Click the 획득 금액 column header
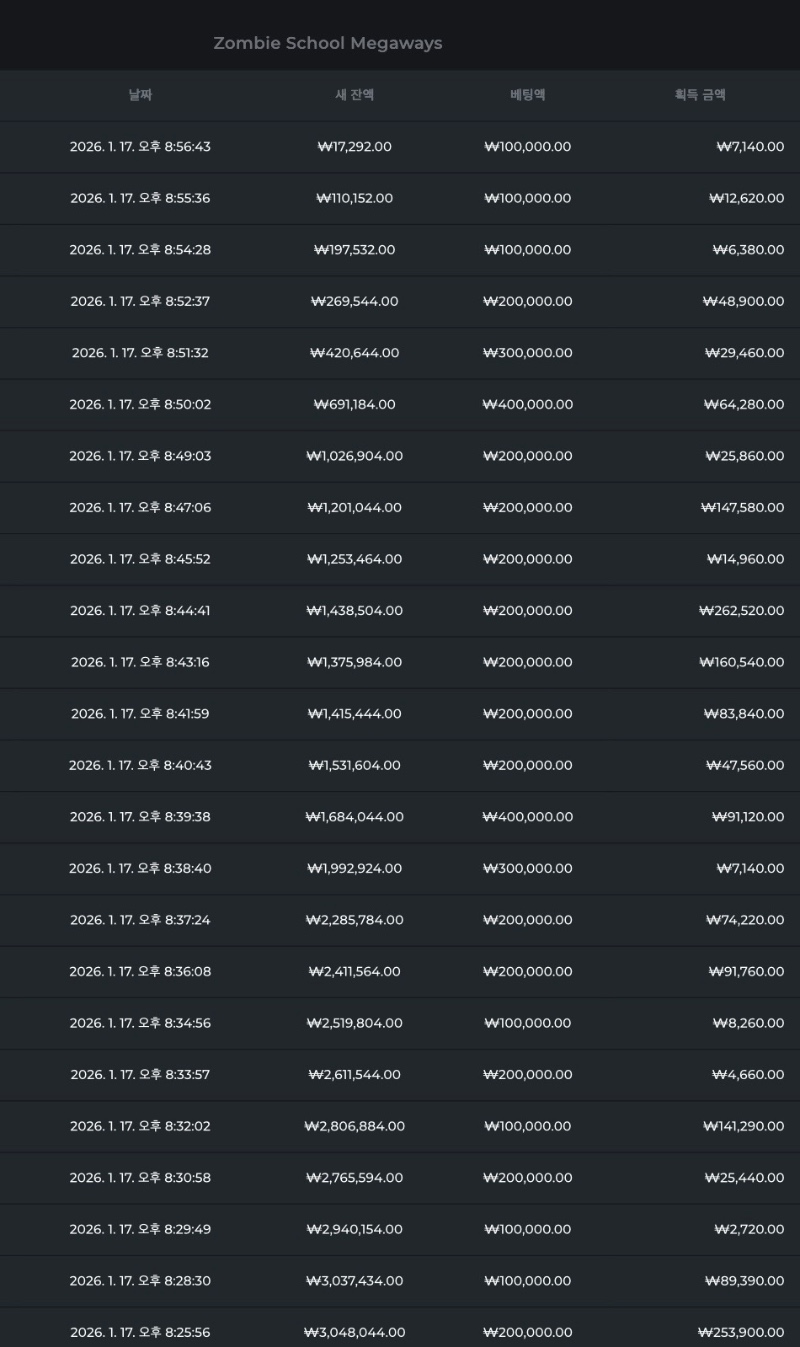800x1347 pixels. pos(700,95)
